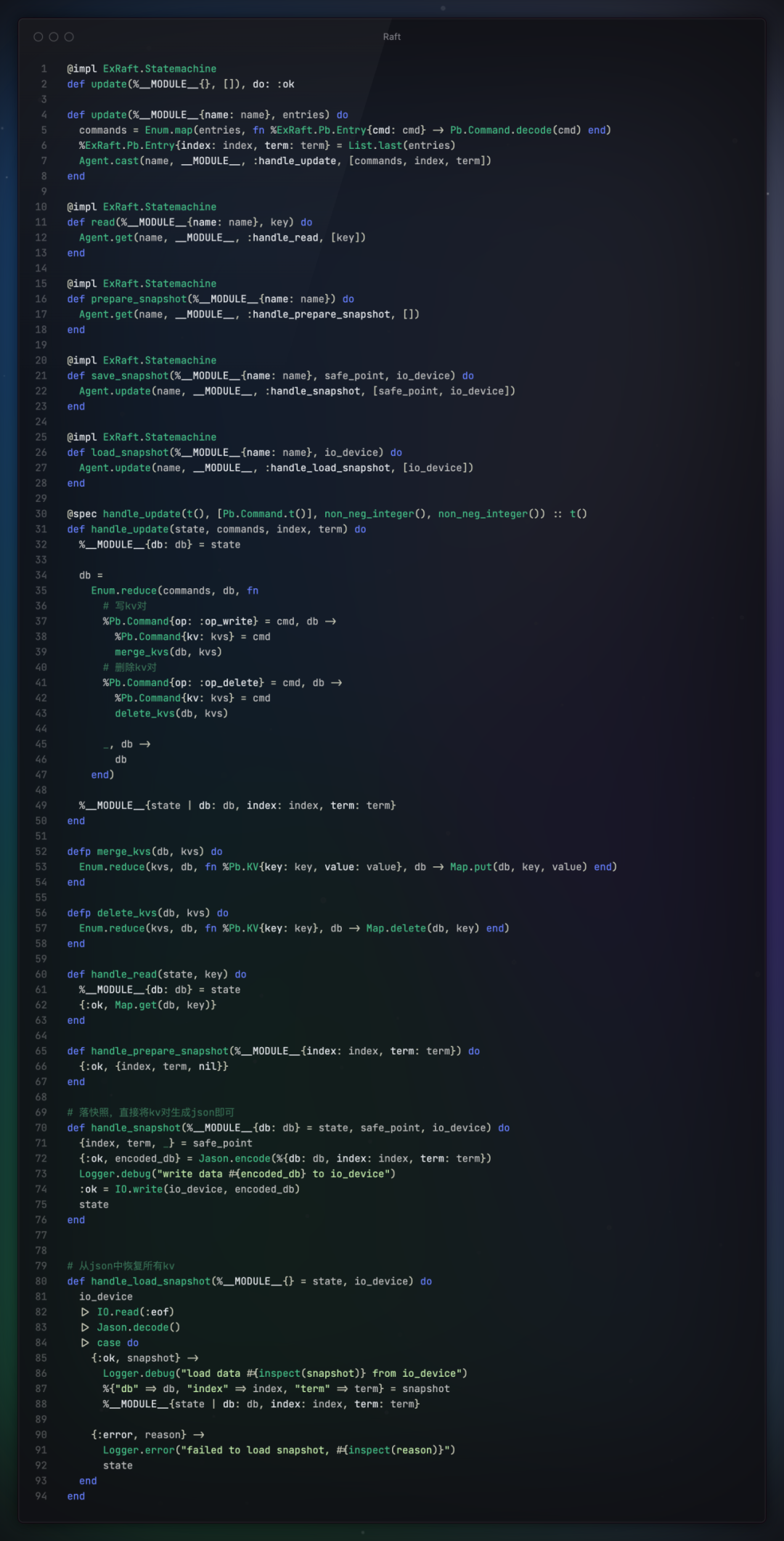This screenshot has width=784, height=1541.
Task: Click the "Jason.decode()" pipe step
Action: 139,1327
